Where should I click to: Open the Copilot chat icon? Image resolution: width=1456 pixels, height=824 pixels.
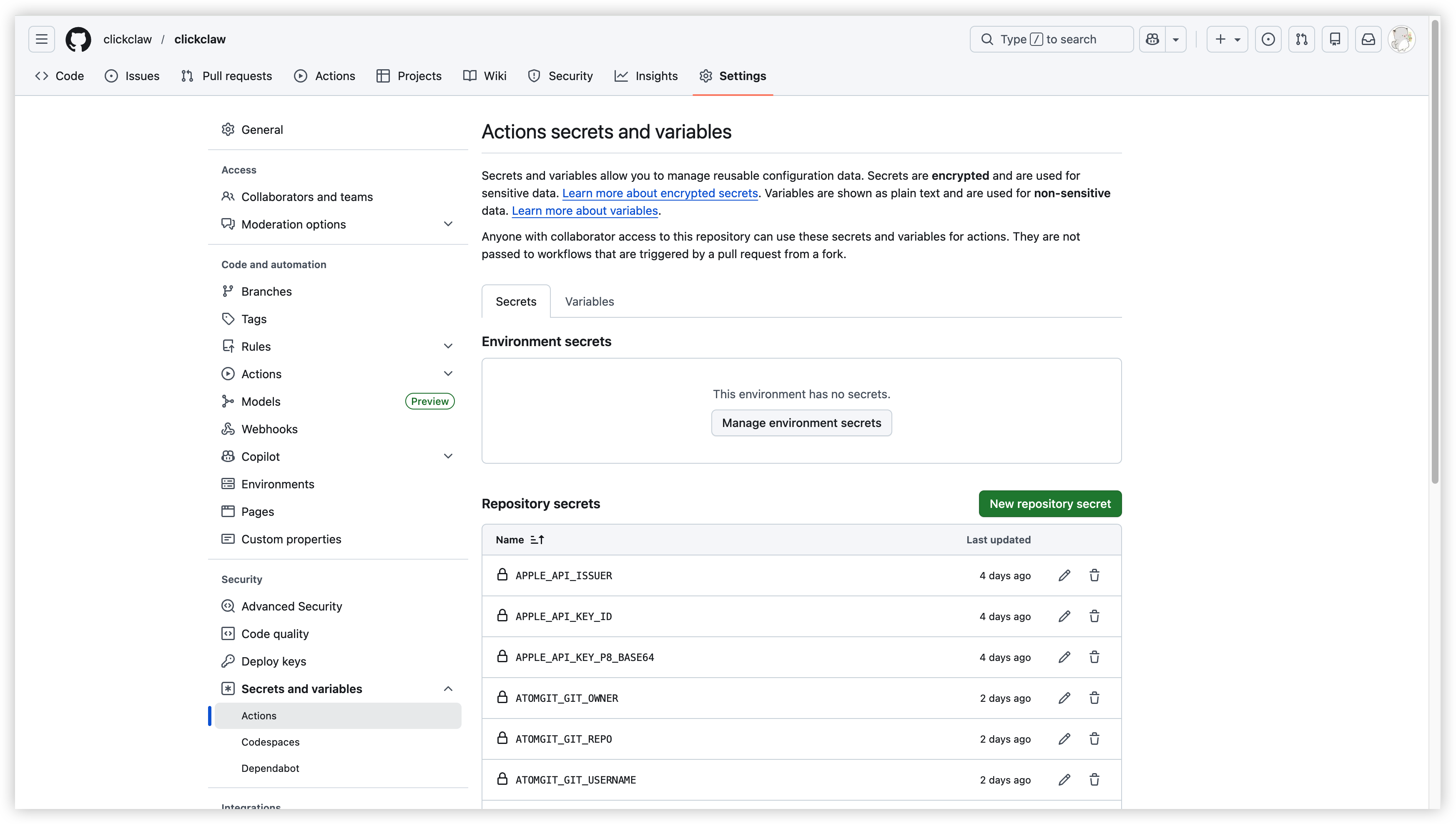(1152, 39)
